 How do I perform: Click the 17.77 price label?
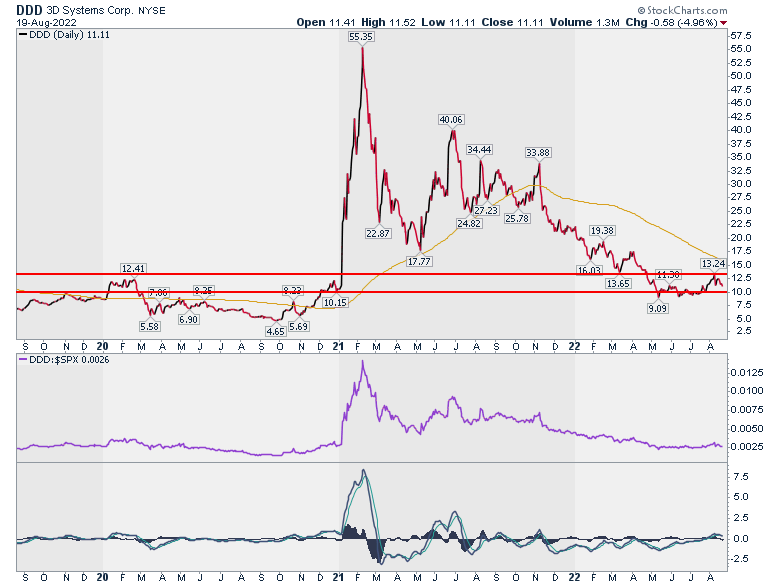tap(419, 261)
